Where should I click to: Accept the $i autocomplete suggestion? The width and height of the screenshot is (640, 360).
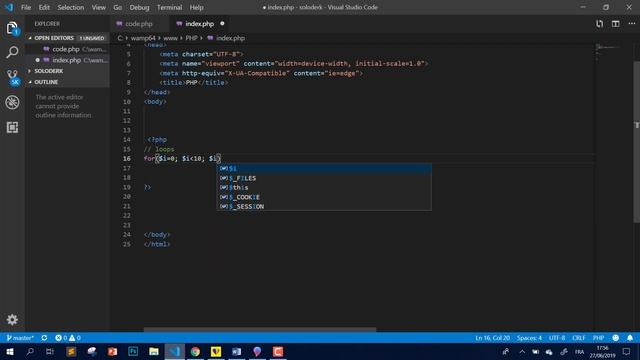(x=324, y=168)
